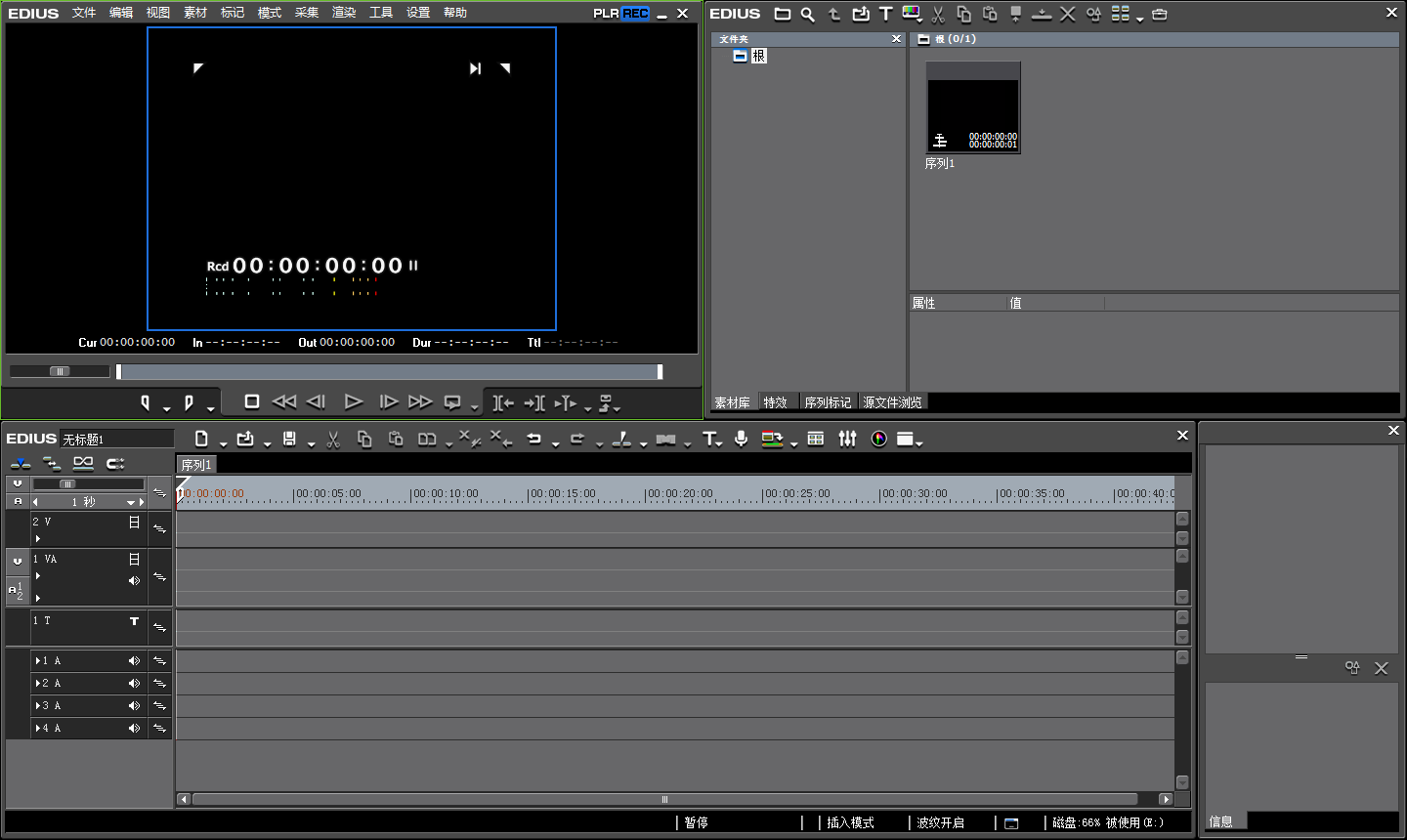Toggle the speaker on track 1 VA

[x=134, y=581]
